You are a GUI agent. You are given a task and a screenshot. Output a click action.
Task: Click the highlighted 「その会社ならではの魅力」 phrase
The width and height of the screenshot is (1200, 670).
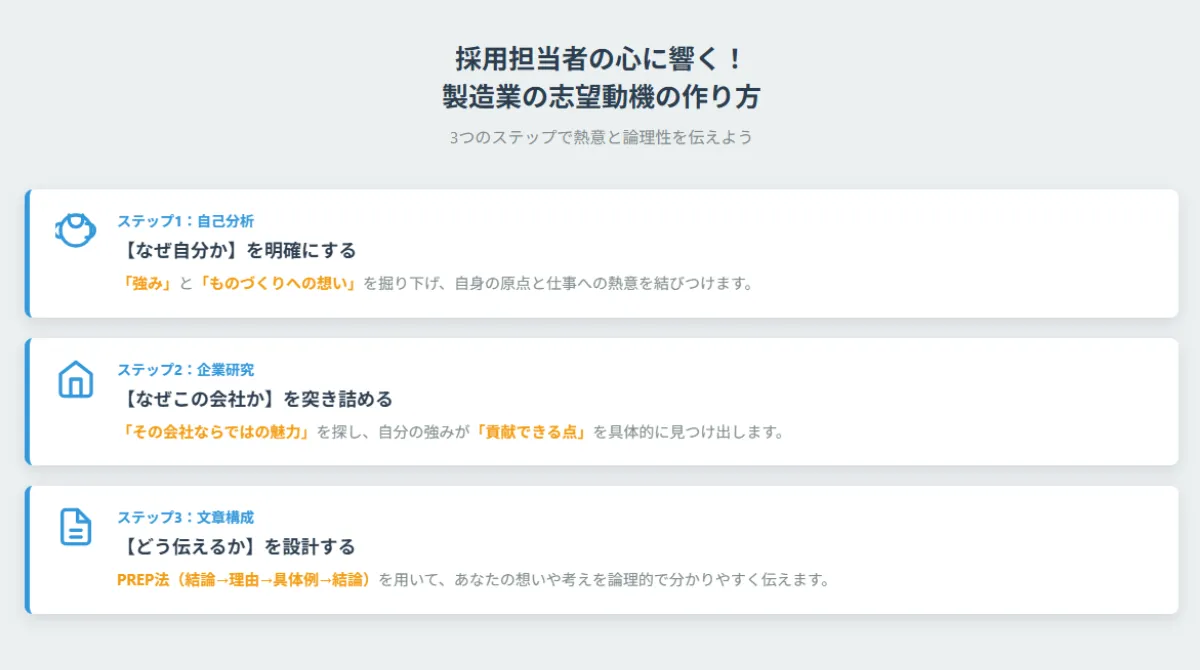point(215,432)
